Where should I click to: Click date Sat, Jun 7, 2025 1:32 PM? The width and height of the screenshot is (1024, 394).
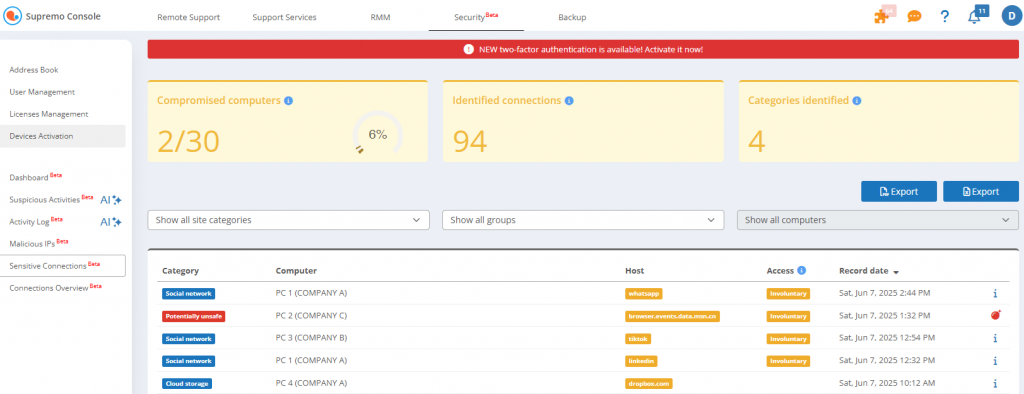click(886, 316)
